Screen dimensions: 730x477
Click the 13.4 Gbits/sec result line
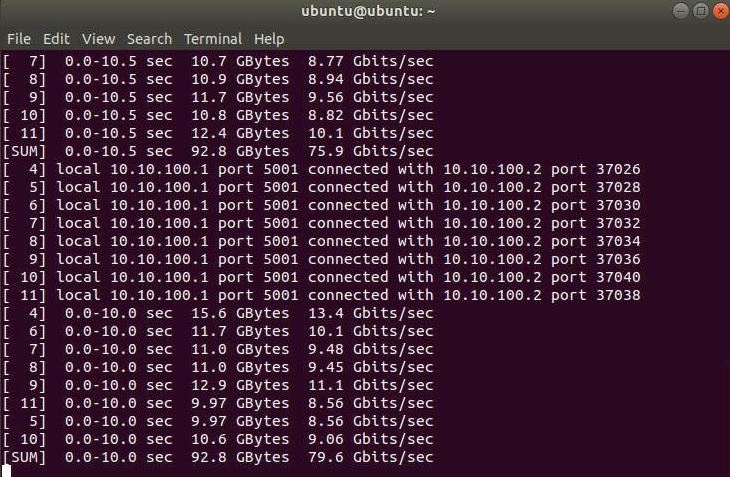218,313
